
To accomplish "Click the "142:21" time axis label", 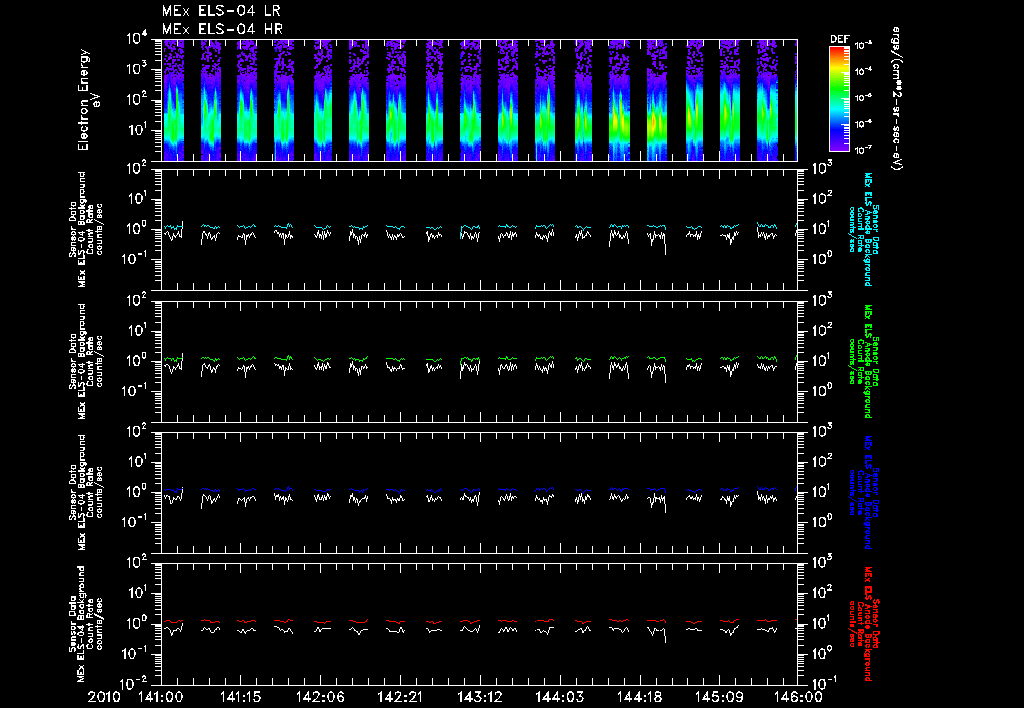I will coord(400,698).
